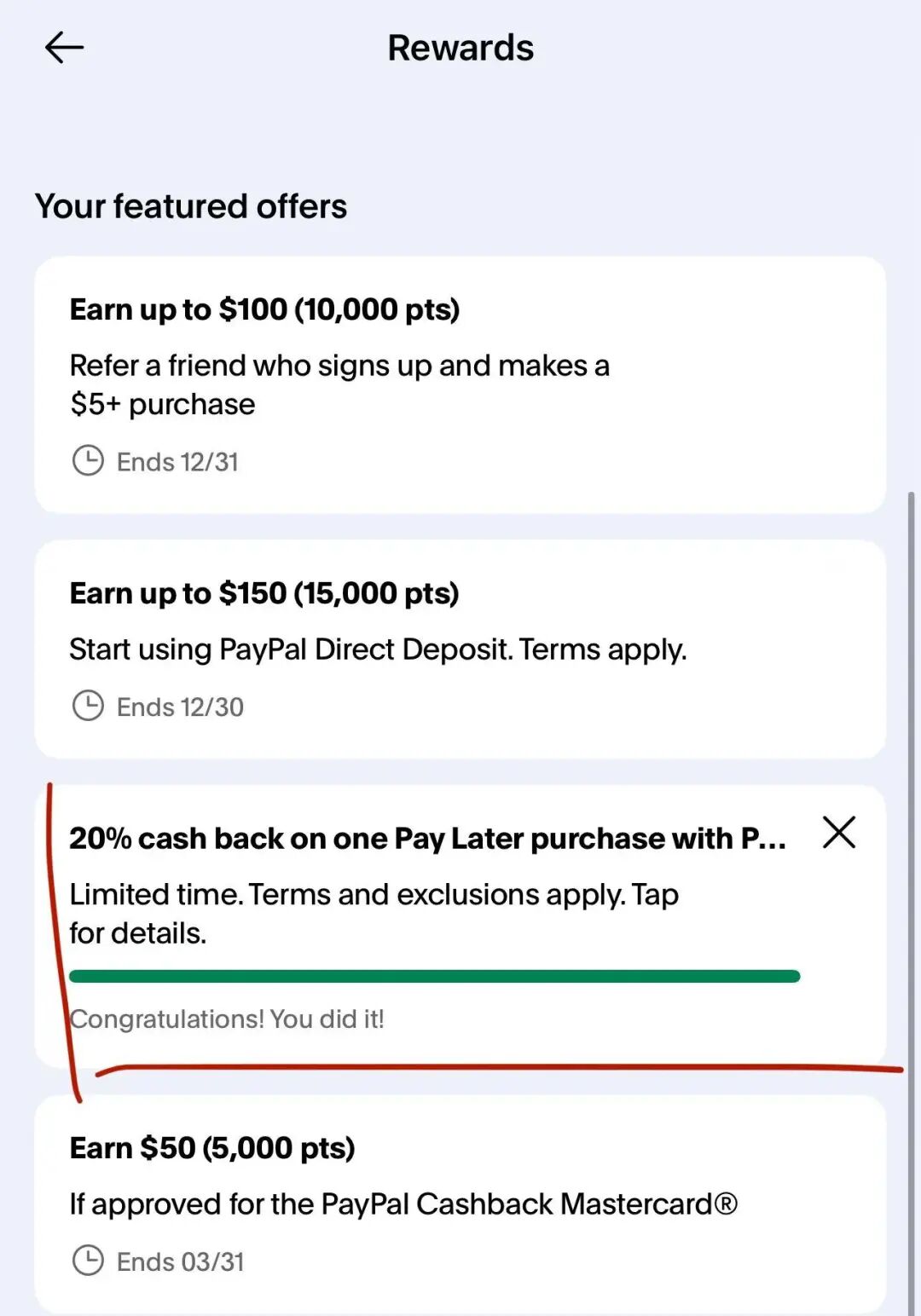The width and height of the screenshot is (921, 1316).
Task: Tap 'If approved for the PayPal Cashback Mastercard' text
Action: tap(403, 1204)
